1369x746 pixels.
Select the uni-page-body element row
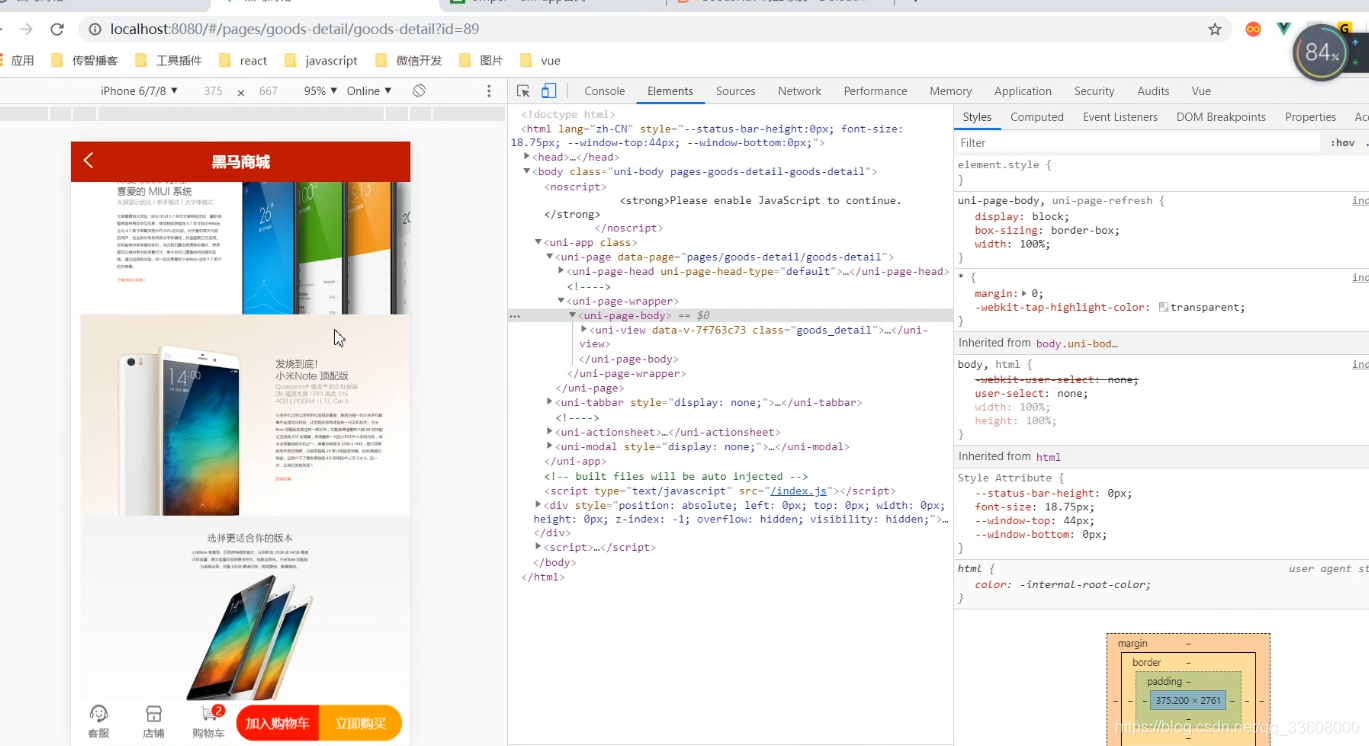tap(730, 315)
